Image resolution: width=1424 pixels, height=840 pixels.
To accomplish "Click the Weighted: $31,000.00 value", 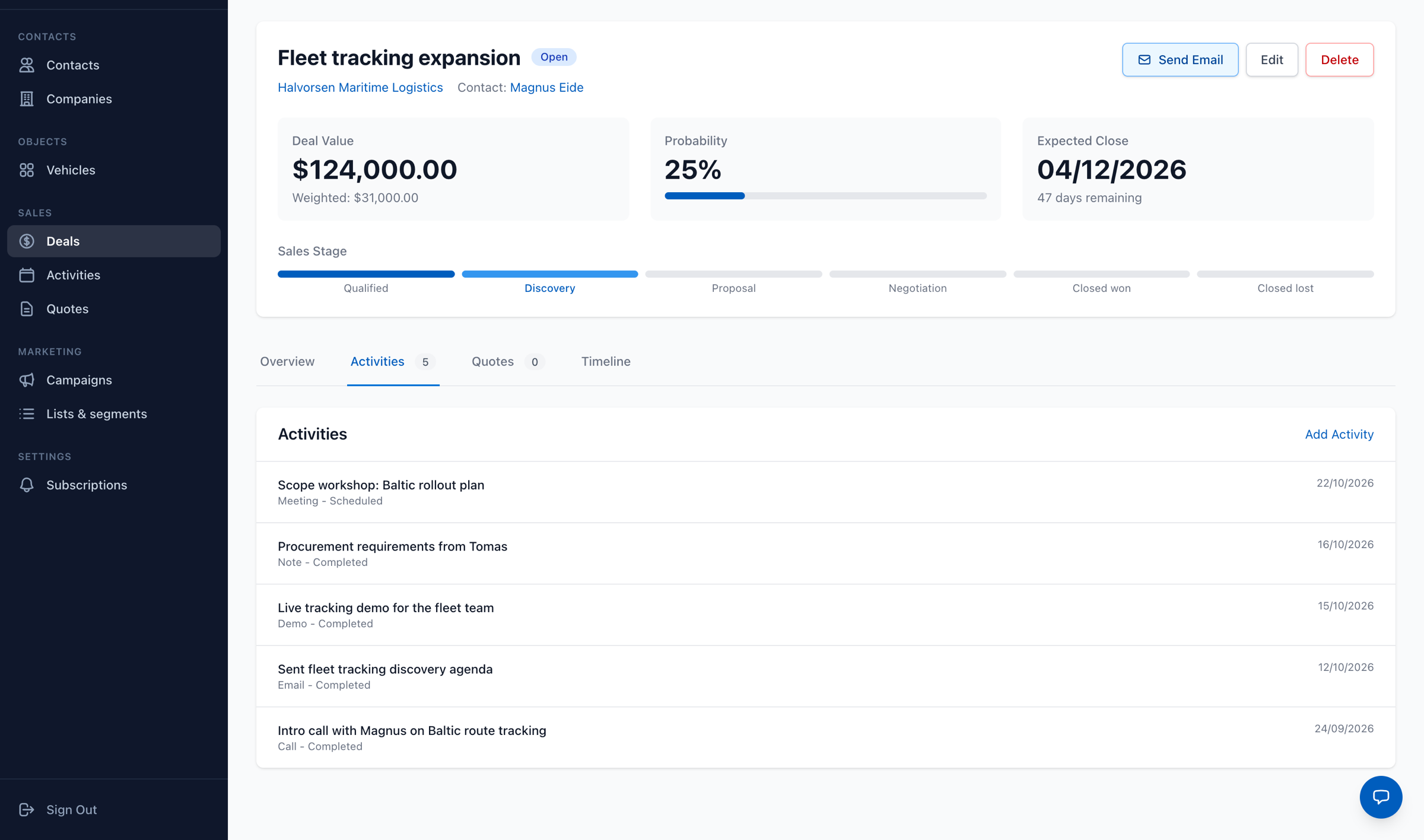I will 355,198.
